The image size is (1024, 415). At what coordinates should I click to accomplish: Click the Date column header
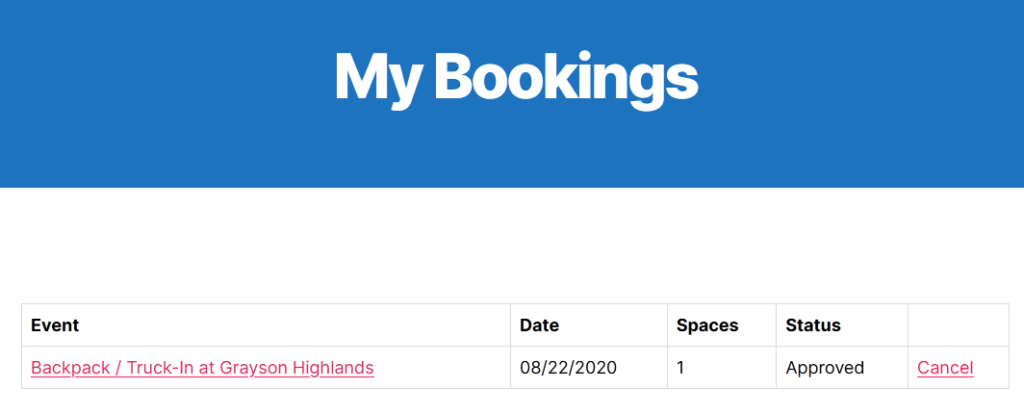pyautogui.click(x=539, y=325)
